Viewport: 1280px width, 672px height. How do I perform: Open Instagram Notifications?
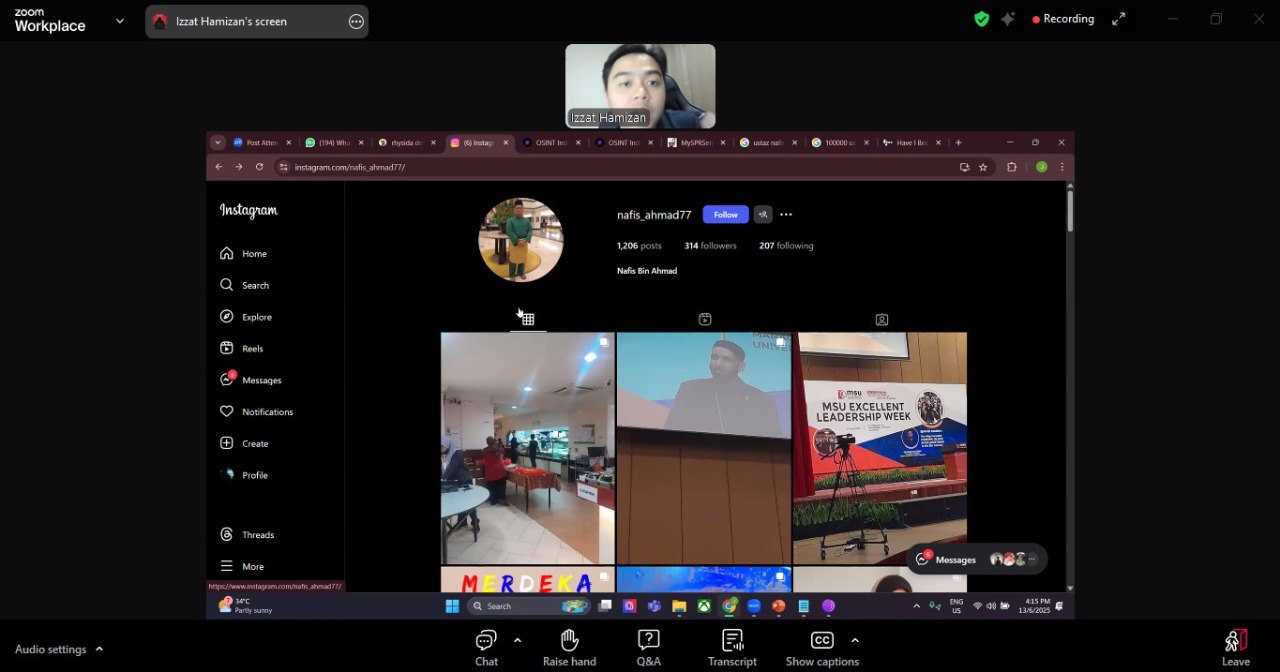256,412
